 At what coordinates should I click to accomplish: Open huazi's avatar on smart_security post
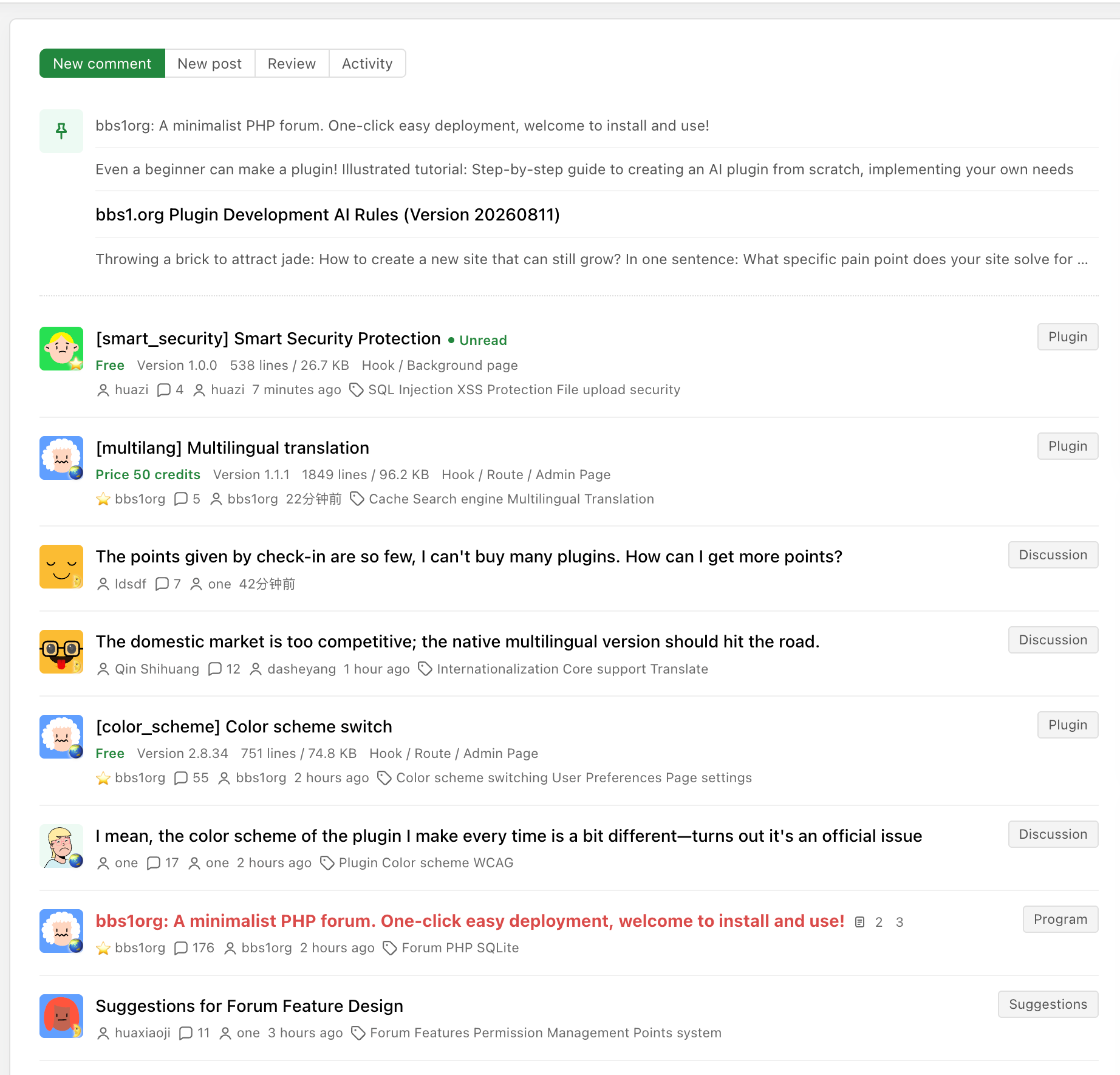click(x=61, y=349)
